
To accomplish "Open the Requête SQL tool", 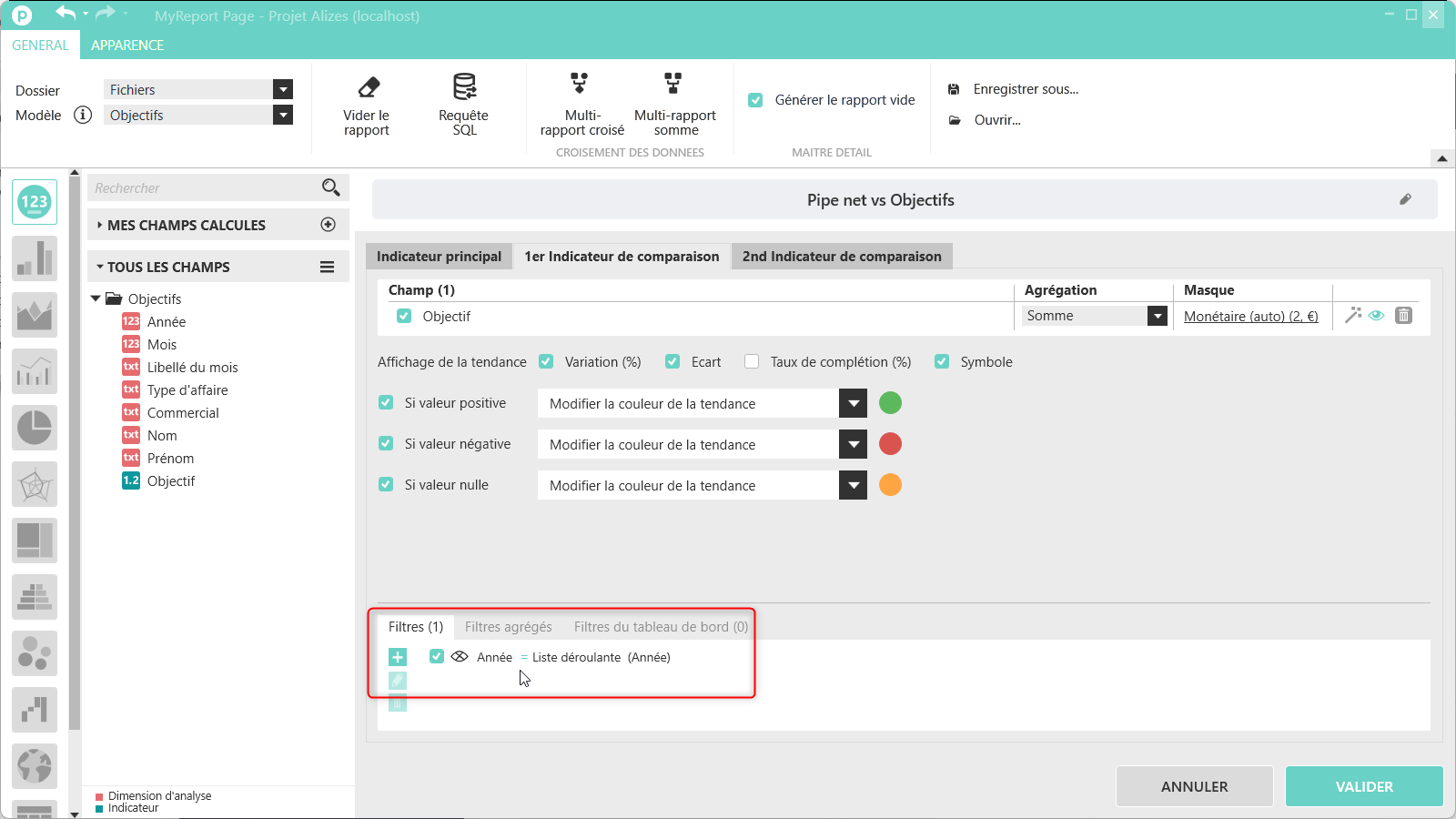I will tap(464, 87).
